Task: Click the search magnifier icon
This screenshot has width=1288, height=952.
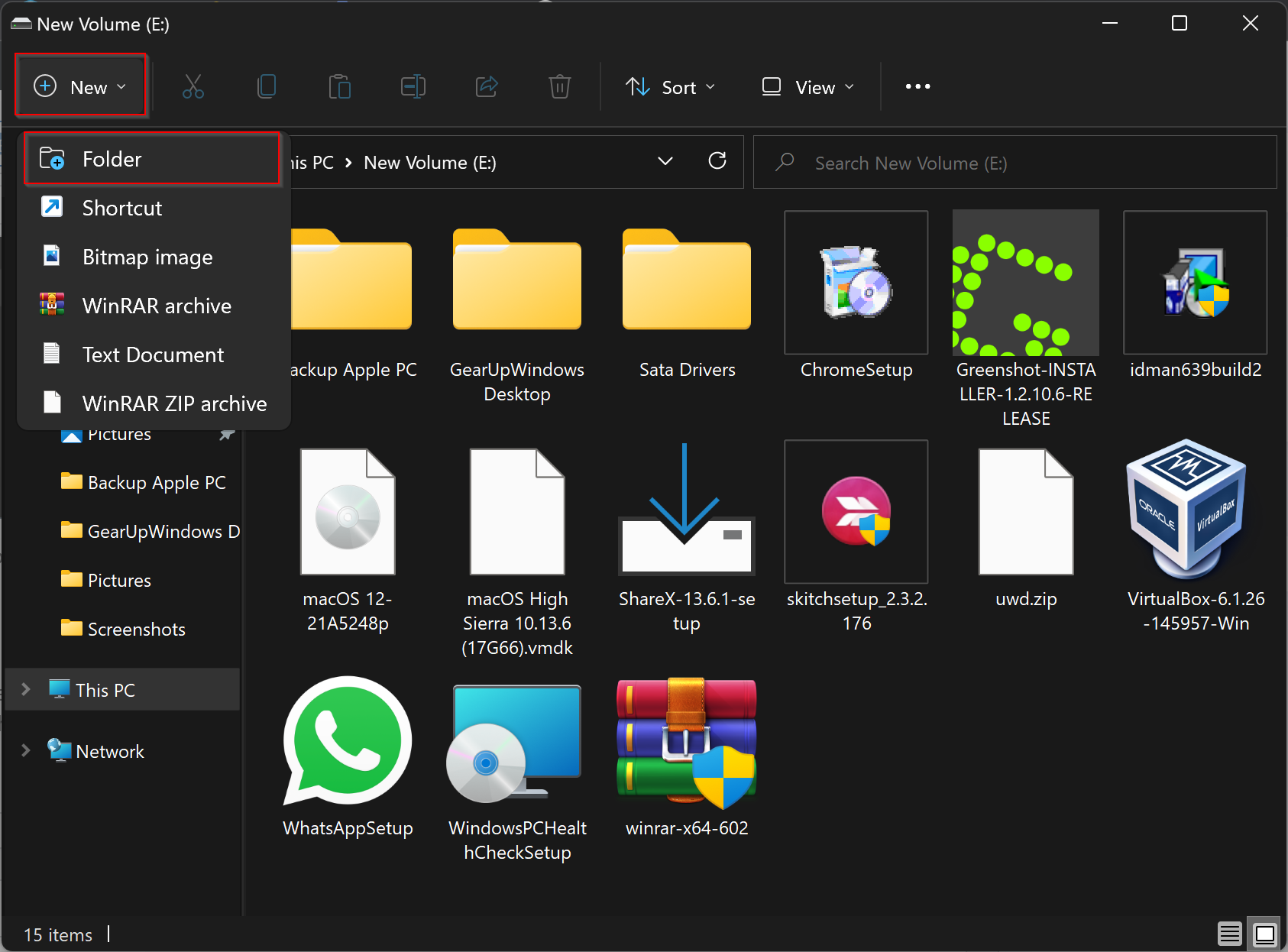Action: 785,162
